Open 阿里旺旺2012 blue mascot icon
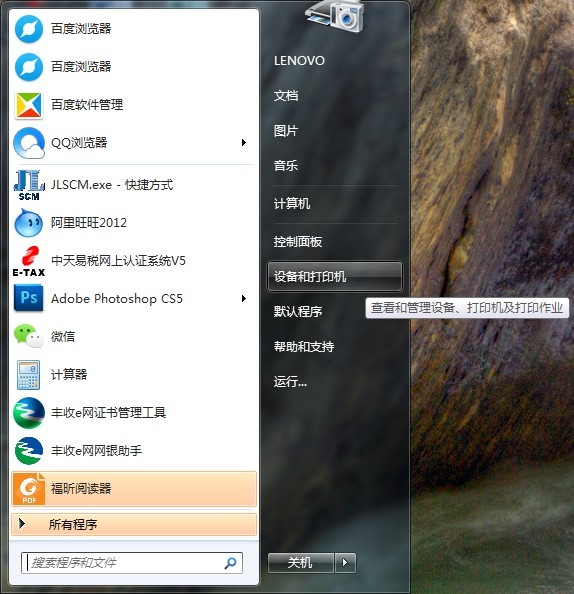Viewport: 574px width, 594px height. coord(28,223)
